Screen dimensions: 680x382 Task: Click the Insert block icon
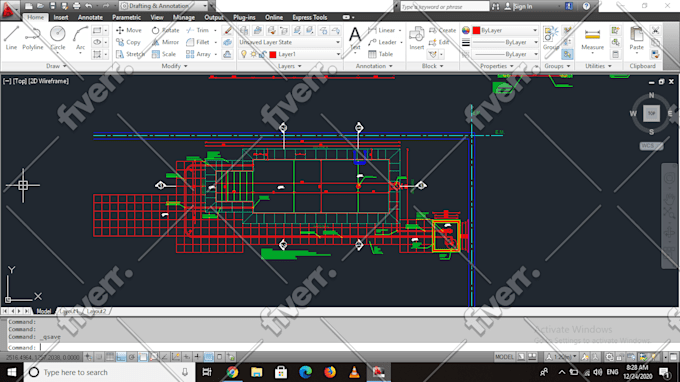[417, 38]
